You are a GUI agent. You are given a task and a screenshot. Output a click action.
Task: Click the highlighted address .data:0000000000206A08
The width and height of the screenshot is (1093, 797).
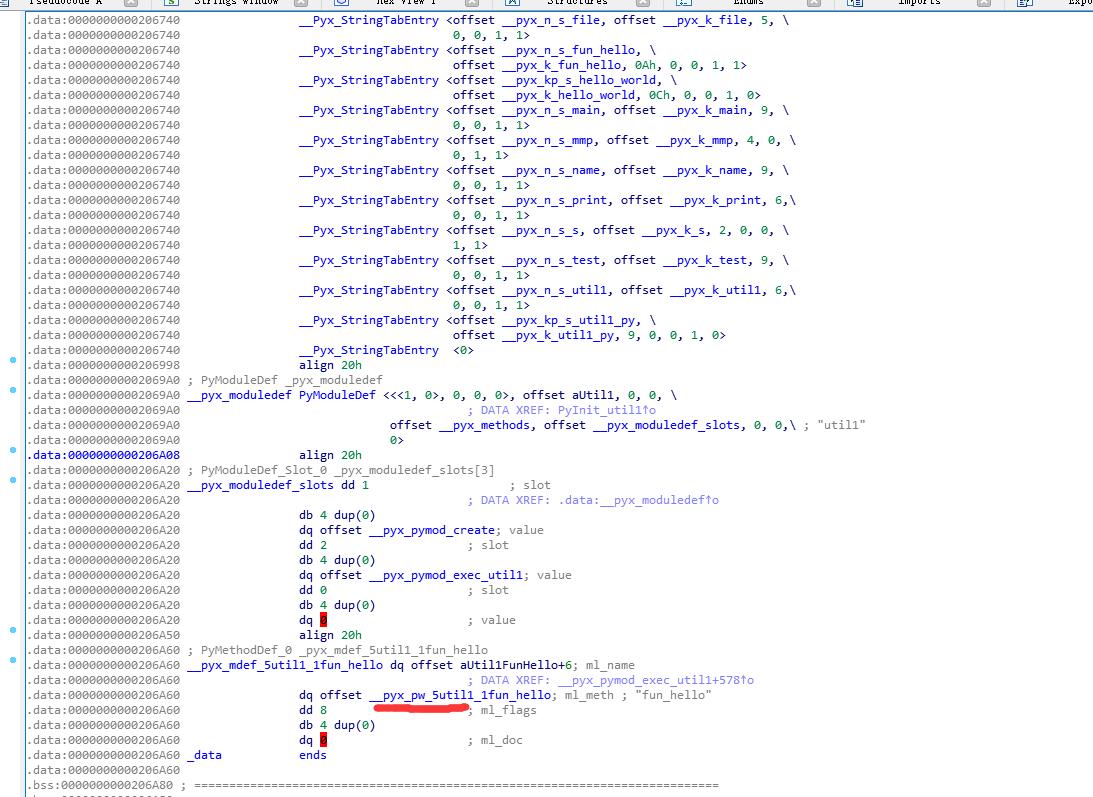point(103,455)
